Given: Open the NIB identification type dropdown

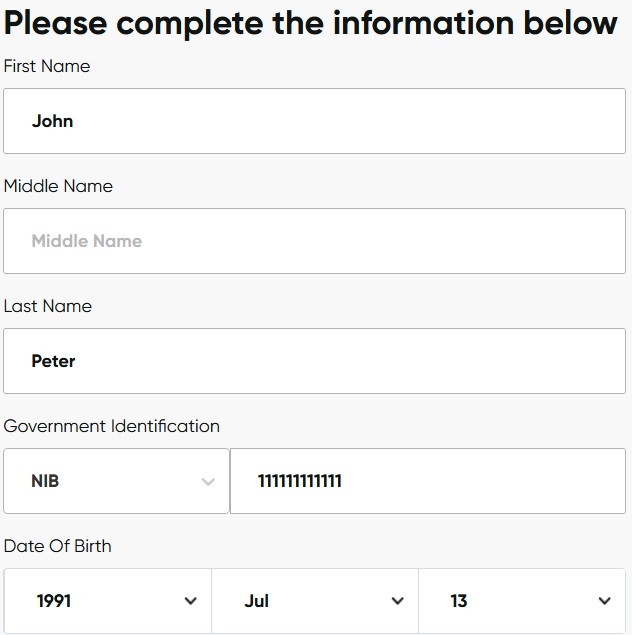Looking at the screenshot, I should (116, 481).
